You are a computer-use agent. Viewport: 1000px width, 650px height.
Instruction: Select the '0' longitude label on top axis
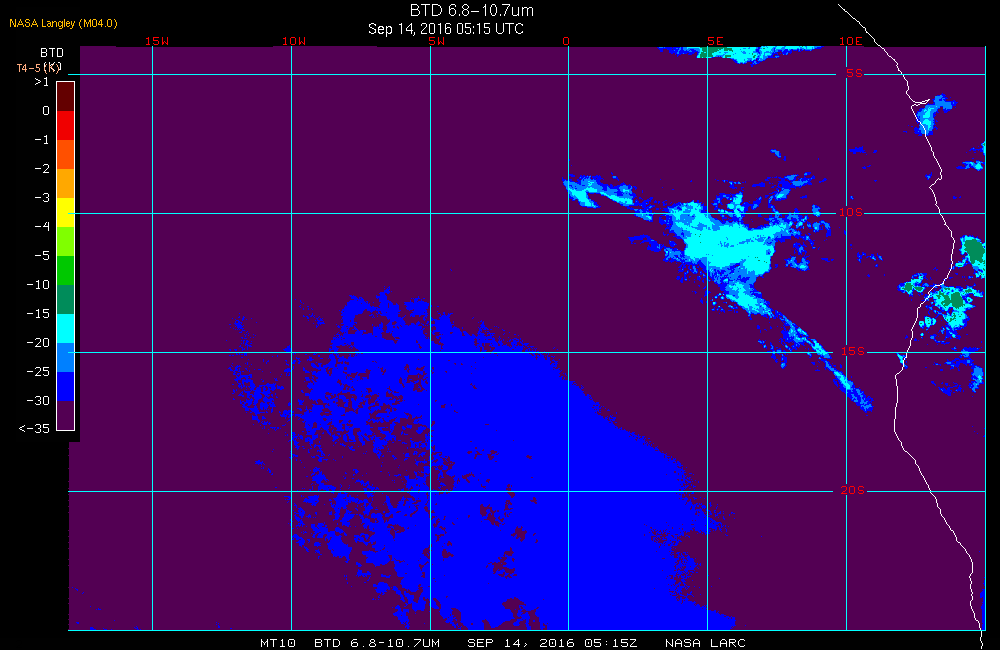(566, 41)
